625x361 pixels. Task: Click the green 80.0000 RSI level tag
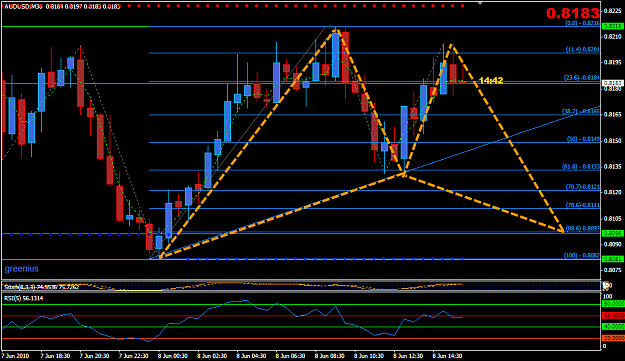click(613, 304)
